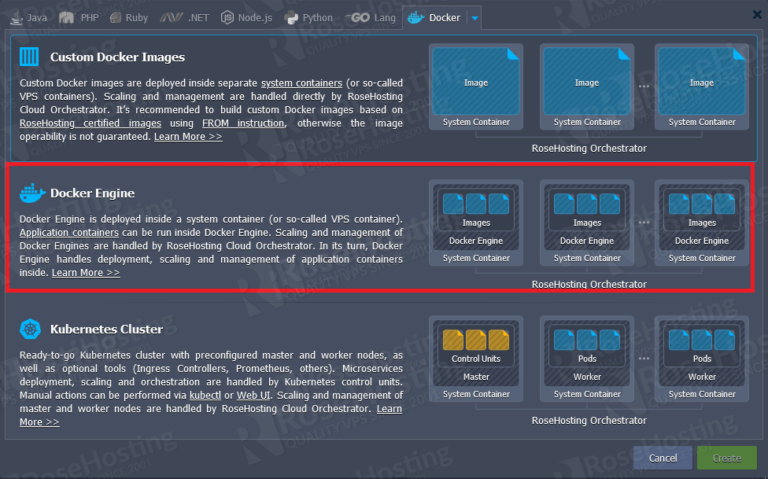This screenshot has width=768, height=479.
Task: Close the dialog with the X icon
Action: [757, 15]
